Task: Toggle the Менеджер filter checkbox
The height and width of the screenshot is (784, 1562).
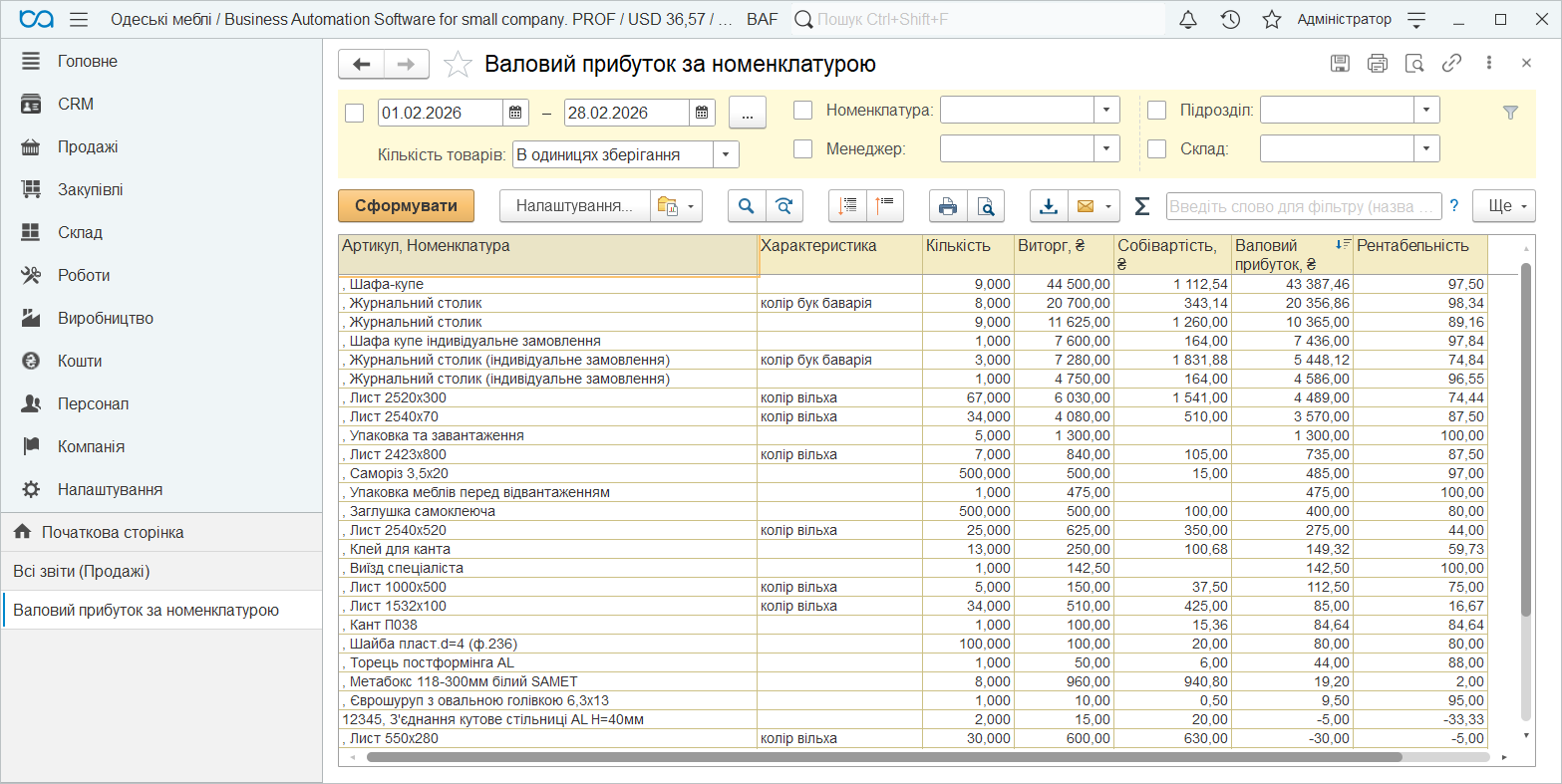Action: [x=803, y=149]
